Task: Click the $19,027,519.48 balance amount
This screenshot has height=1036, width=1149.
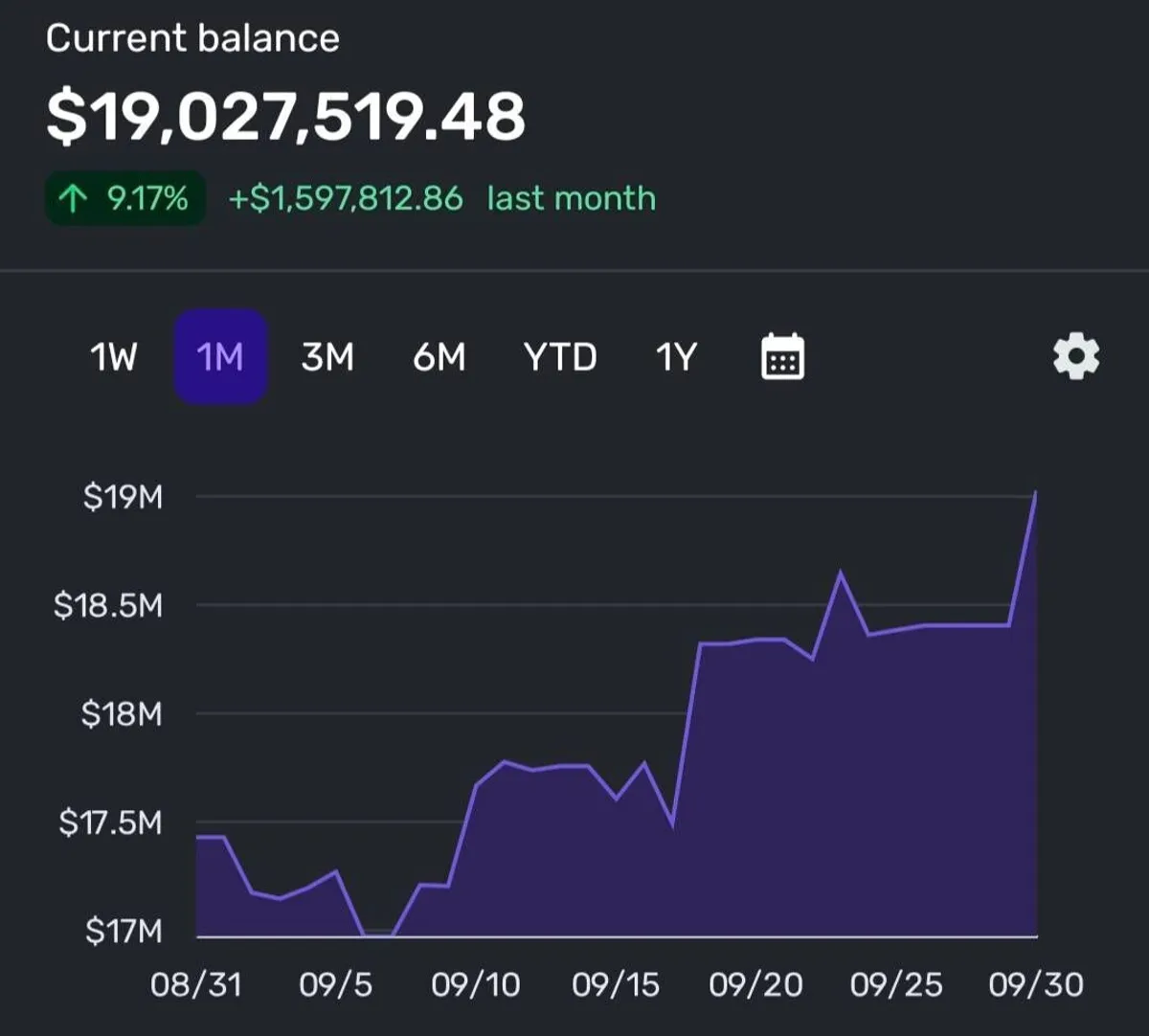Action: [x=285, y=117]
